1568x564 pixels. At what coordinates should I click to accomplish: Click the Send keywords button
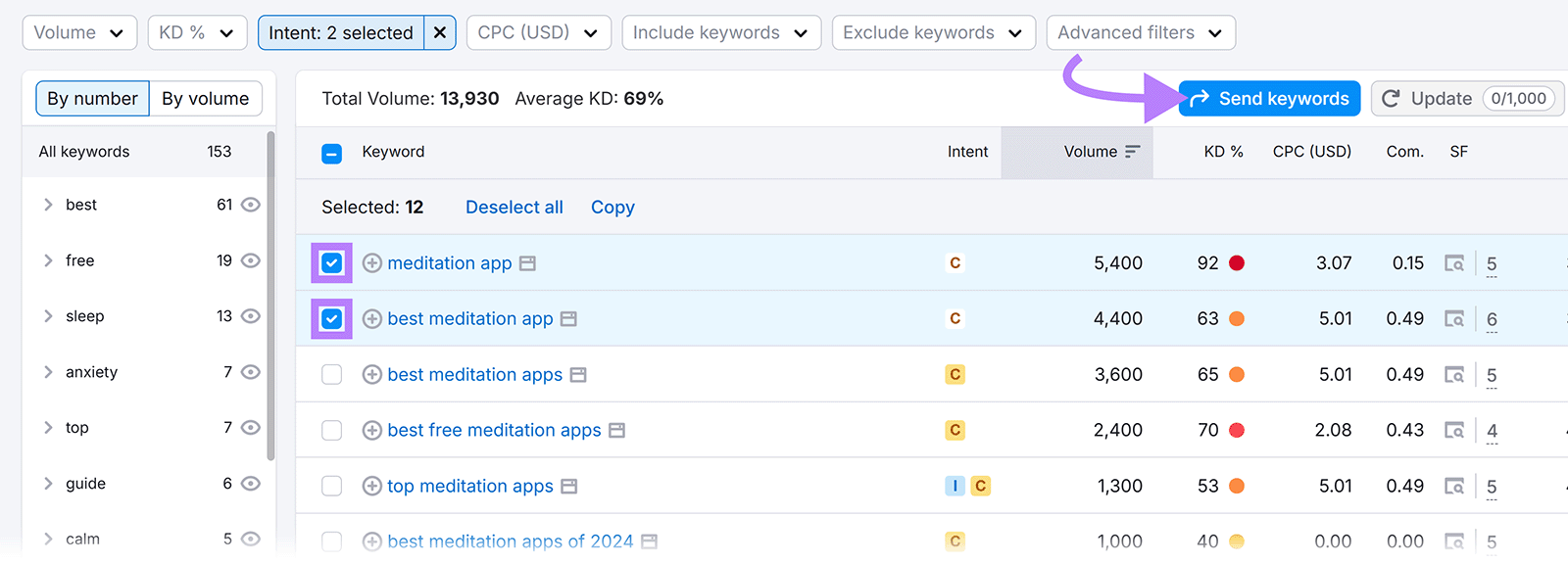click(x=1269, y=99)
